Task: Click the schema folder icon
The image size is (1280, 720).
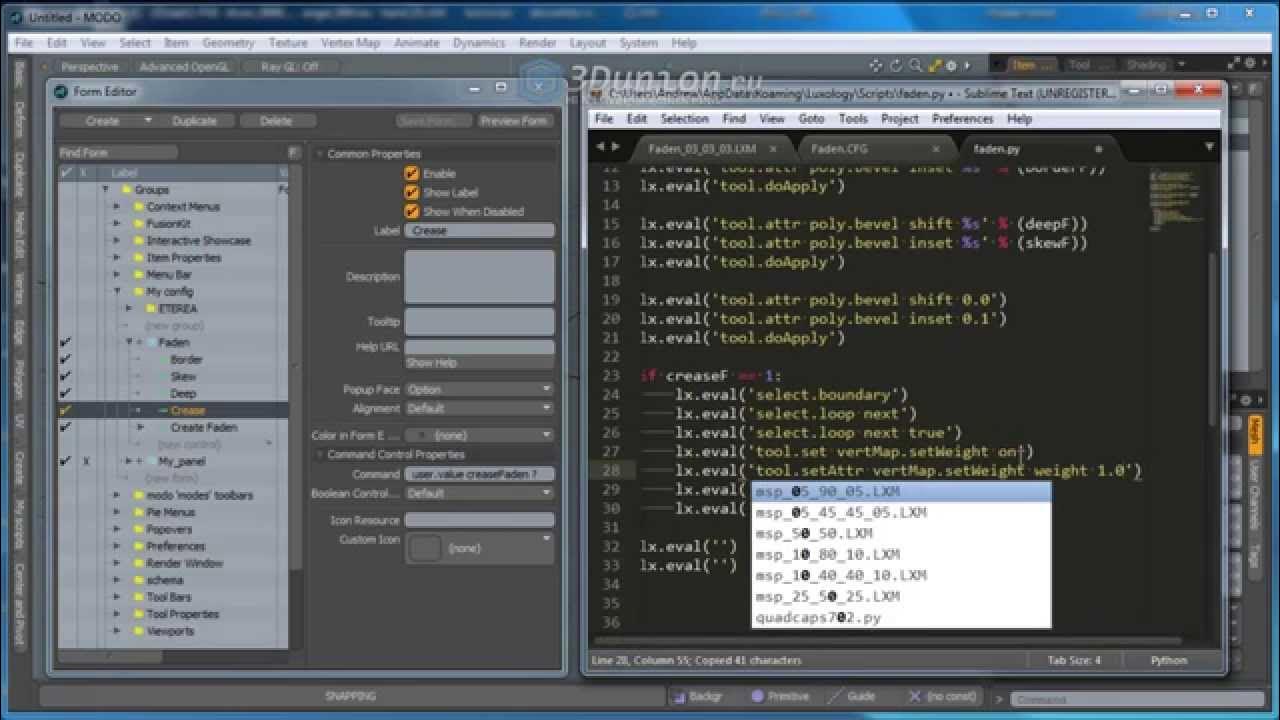Action: point(139,580)
